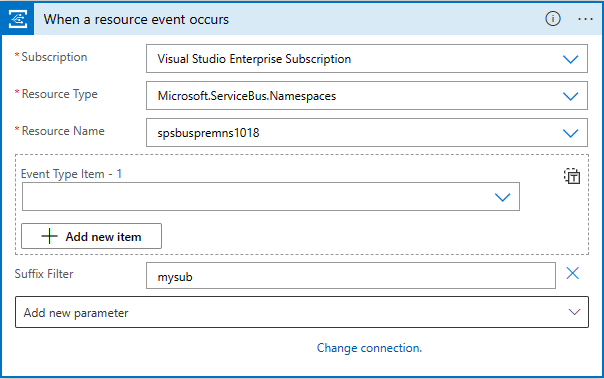Expand the Subscription dropdown arrow
Viewport: 604px width, 379px height.
tap(570, 59)
